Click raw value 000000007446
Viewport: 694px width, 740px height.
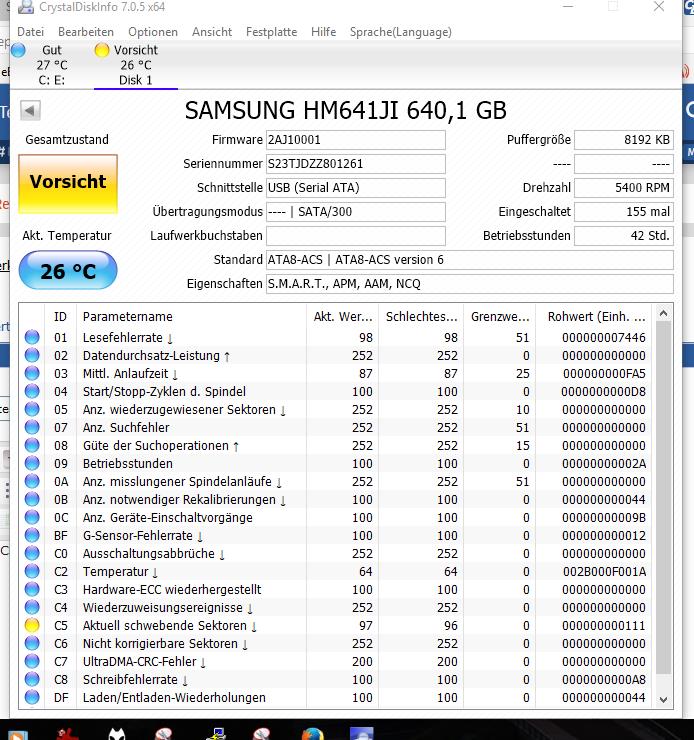click(x=604, y=337)
